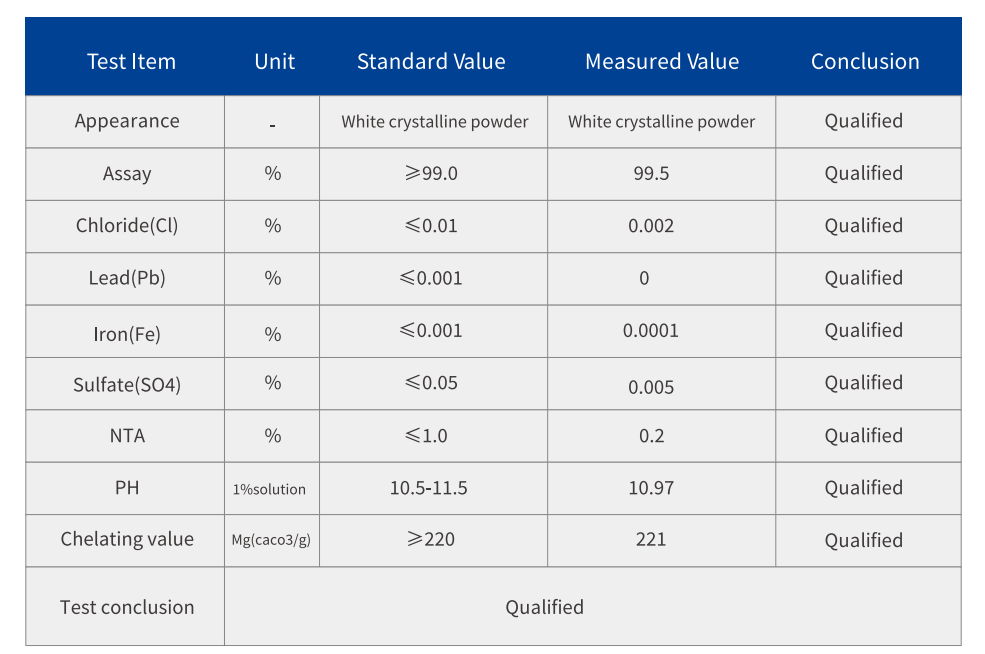Select the Assay measured value 99.5
985x654 pixels.
(651, 174)
